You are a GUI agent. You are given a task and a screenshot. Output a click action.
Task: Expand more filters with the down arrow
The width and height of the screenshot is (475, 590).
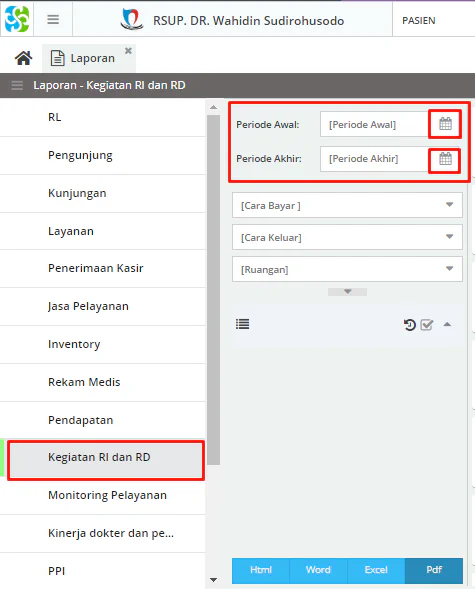click(347, 292)
